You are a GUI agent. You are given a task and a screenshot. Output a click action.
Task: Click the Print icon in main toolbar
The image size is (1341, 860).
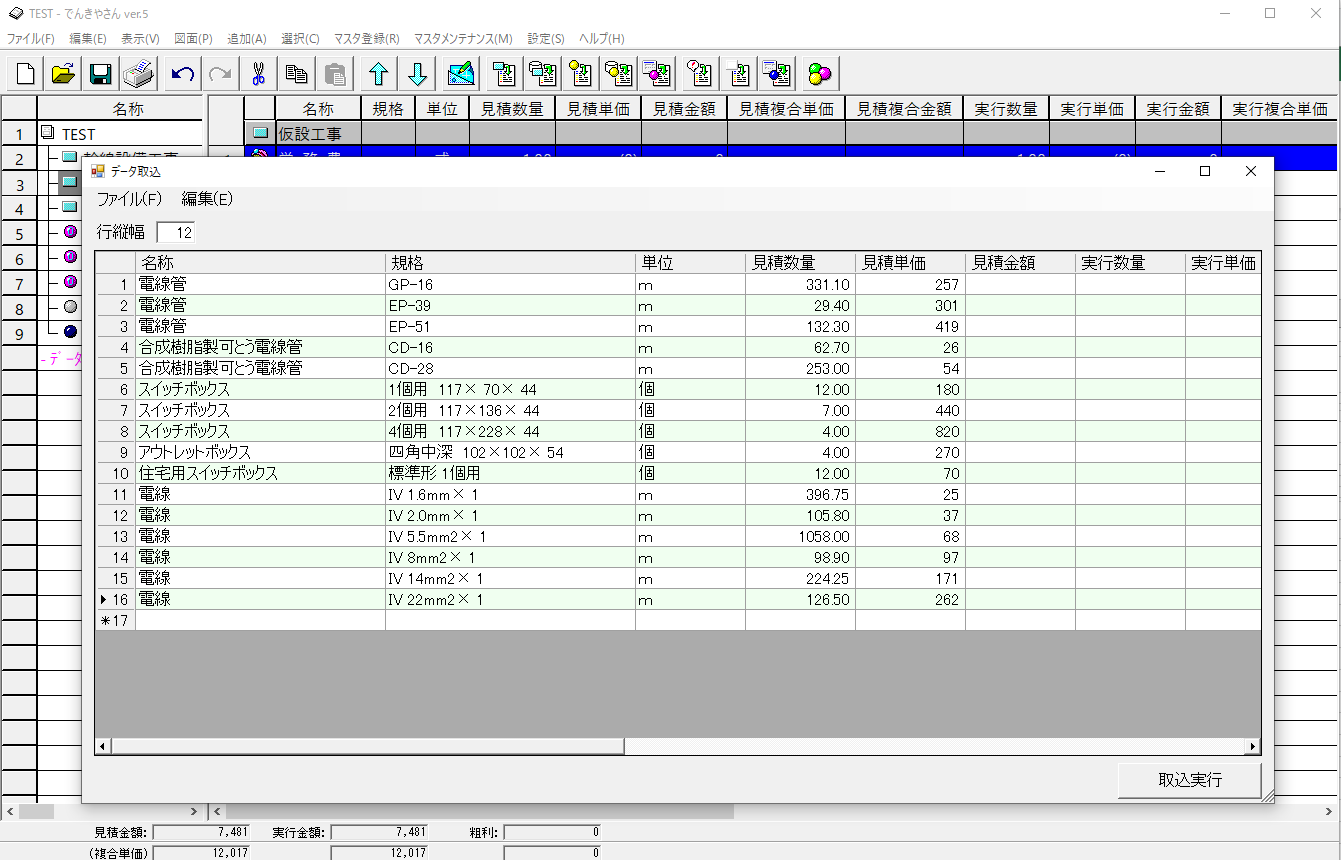click(x=138, y=74)
